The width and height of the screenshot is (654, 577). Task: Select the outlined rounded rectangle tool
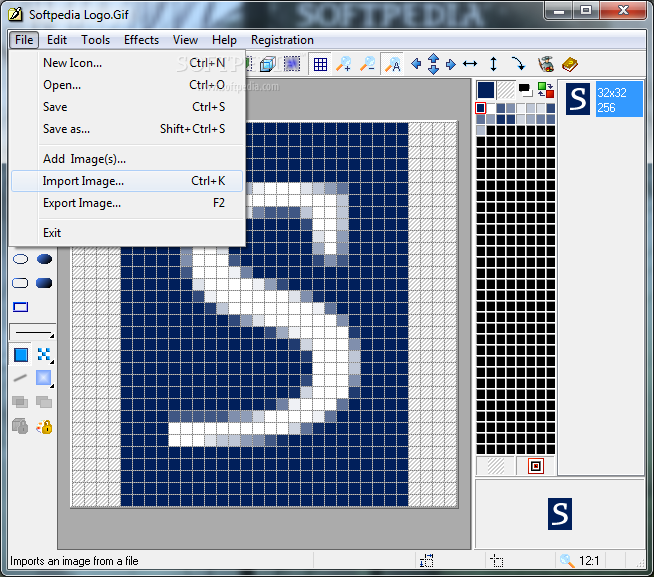[x=20, y=283]
